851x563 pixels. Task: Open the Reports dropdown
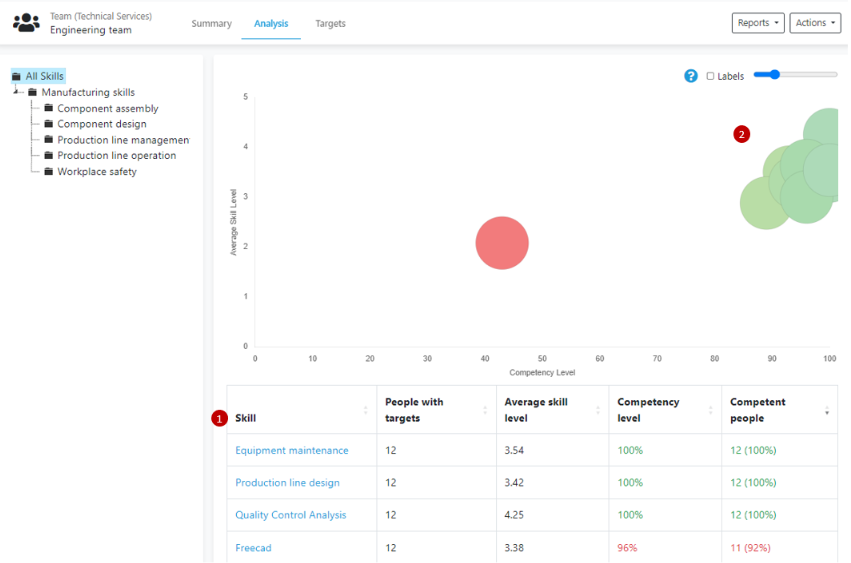point(758,23)
